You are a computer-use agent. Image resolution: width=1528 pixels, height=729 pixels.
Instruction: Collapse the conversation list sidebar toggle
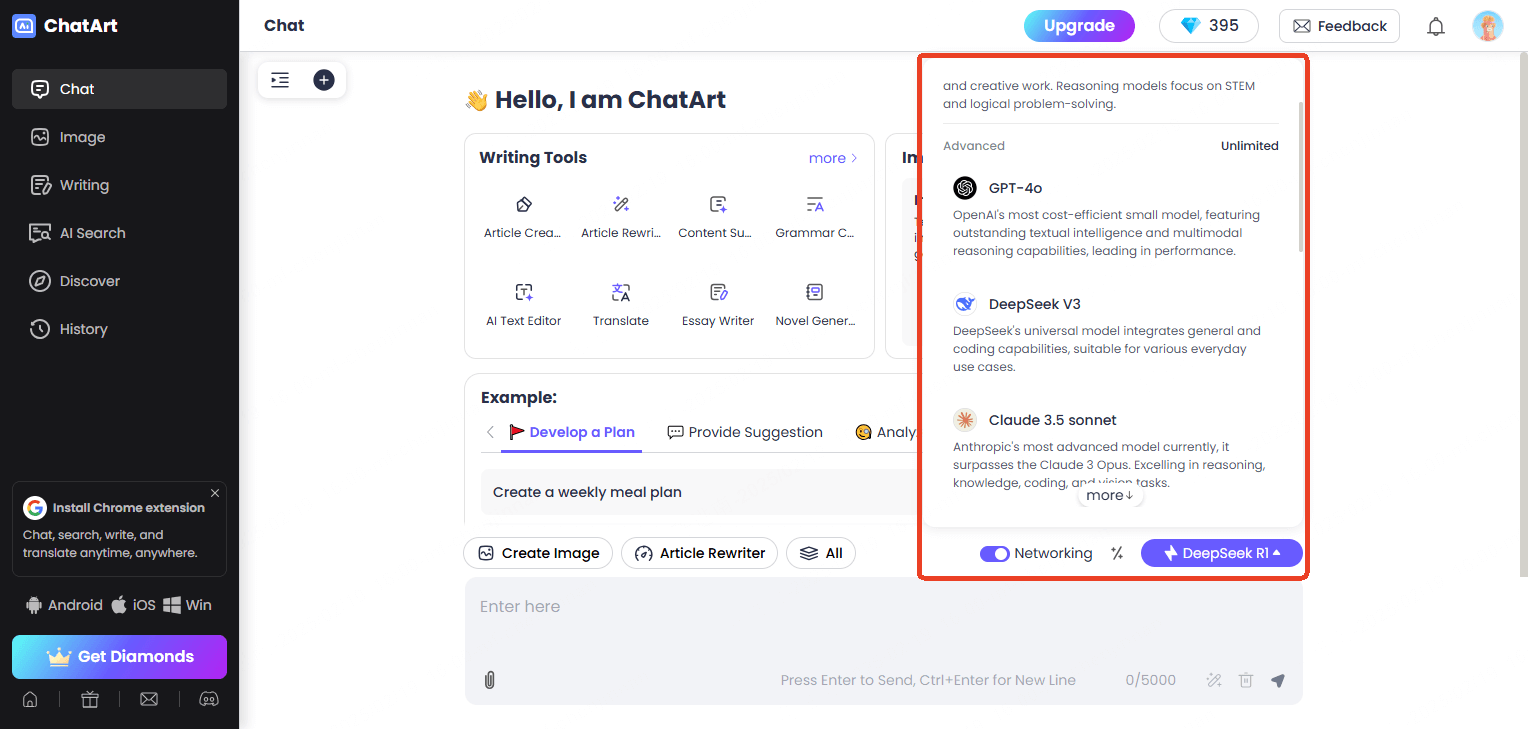point(280,80)
